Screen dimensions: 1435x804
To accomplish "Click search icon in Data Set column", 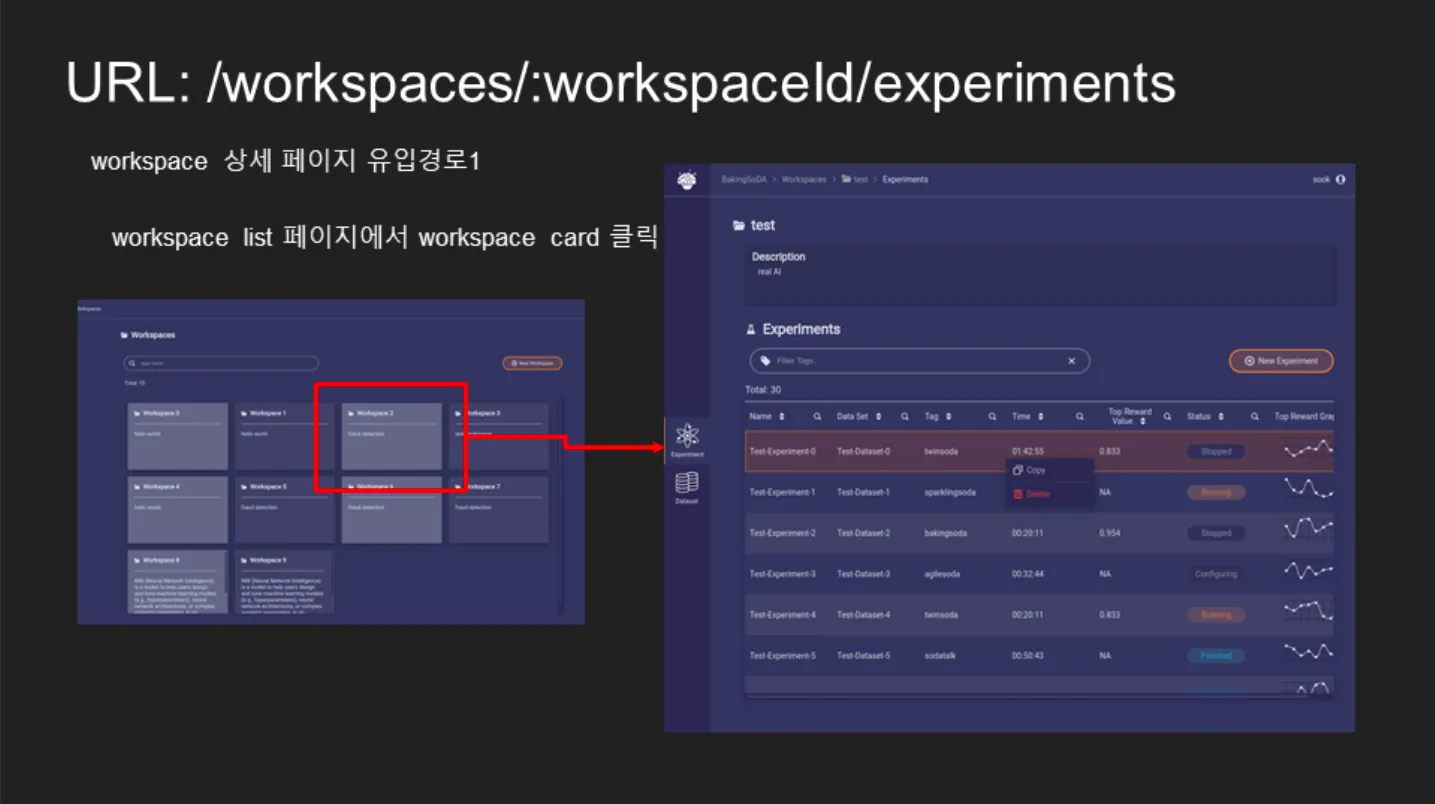I will [905, 417].
